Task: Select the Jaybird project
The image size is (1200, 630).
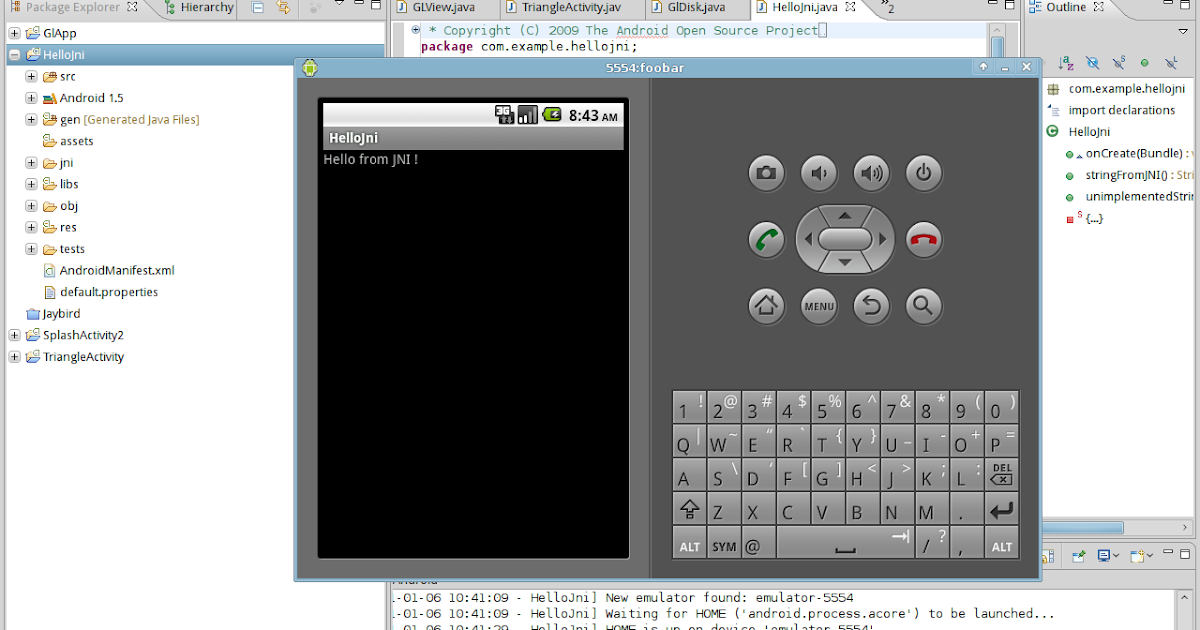Action: tap(53, 313)
